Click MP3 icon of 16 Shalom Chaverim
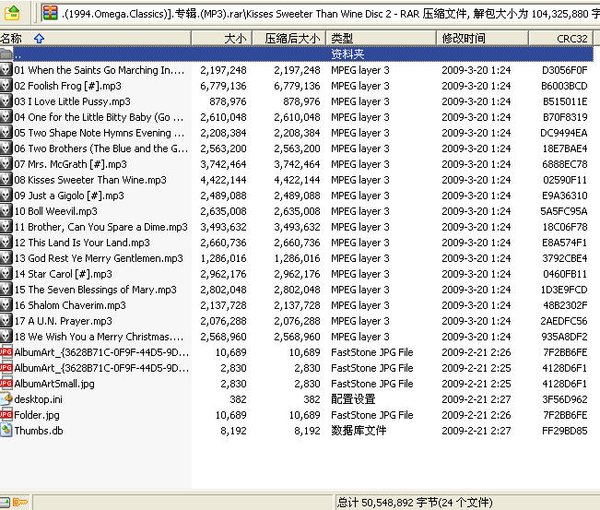600x510 pixels. [6, 305]
